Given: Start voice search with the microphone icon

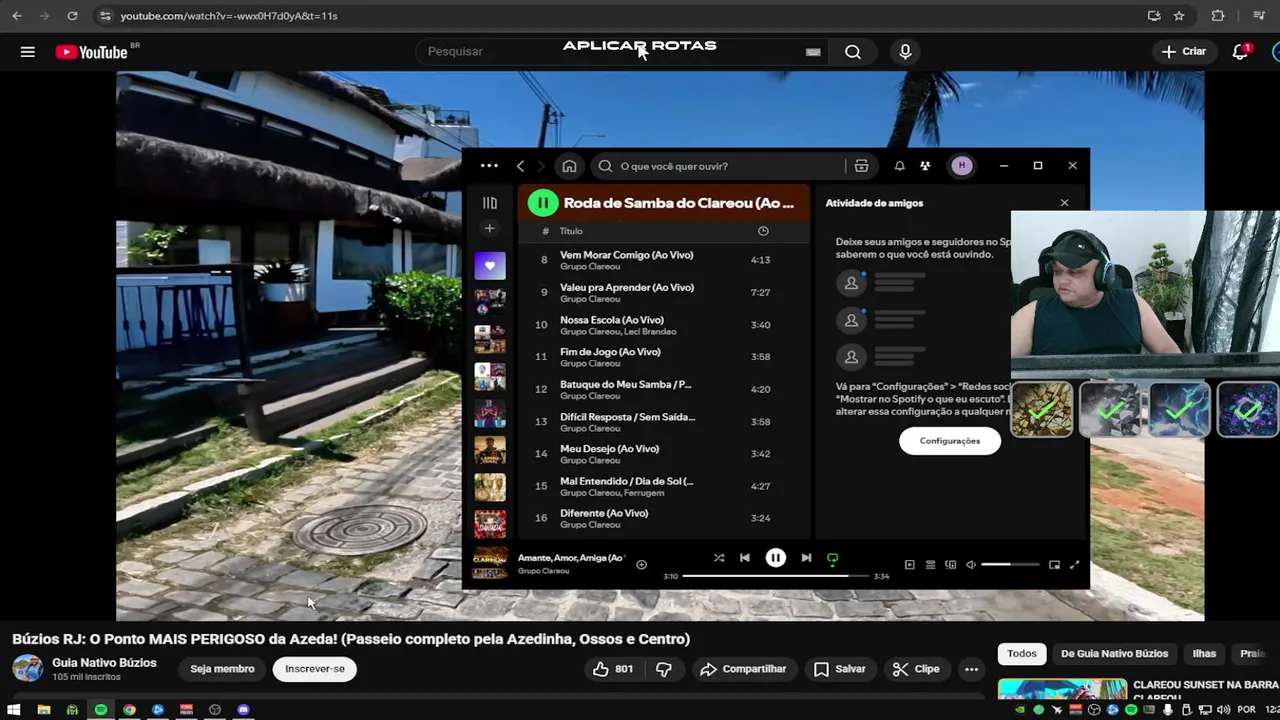Looking at the screenshot, I should pyautogui.click(x=905, y=52).
